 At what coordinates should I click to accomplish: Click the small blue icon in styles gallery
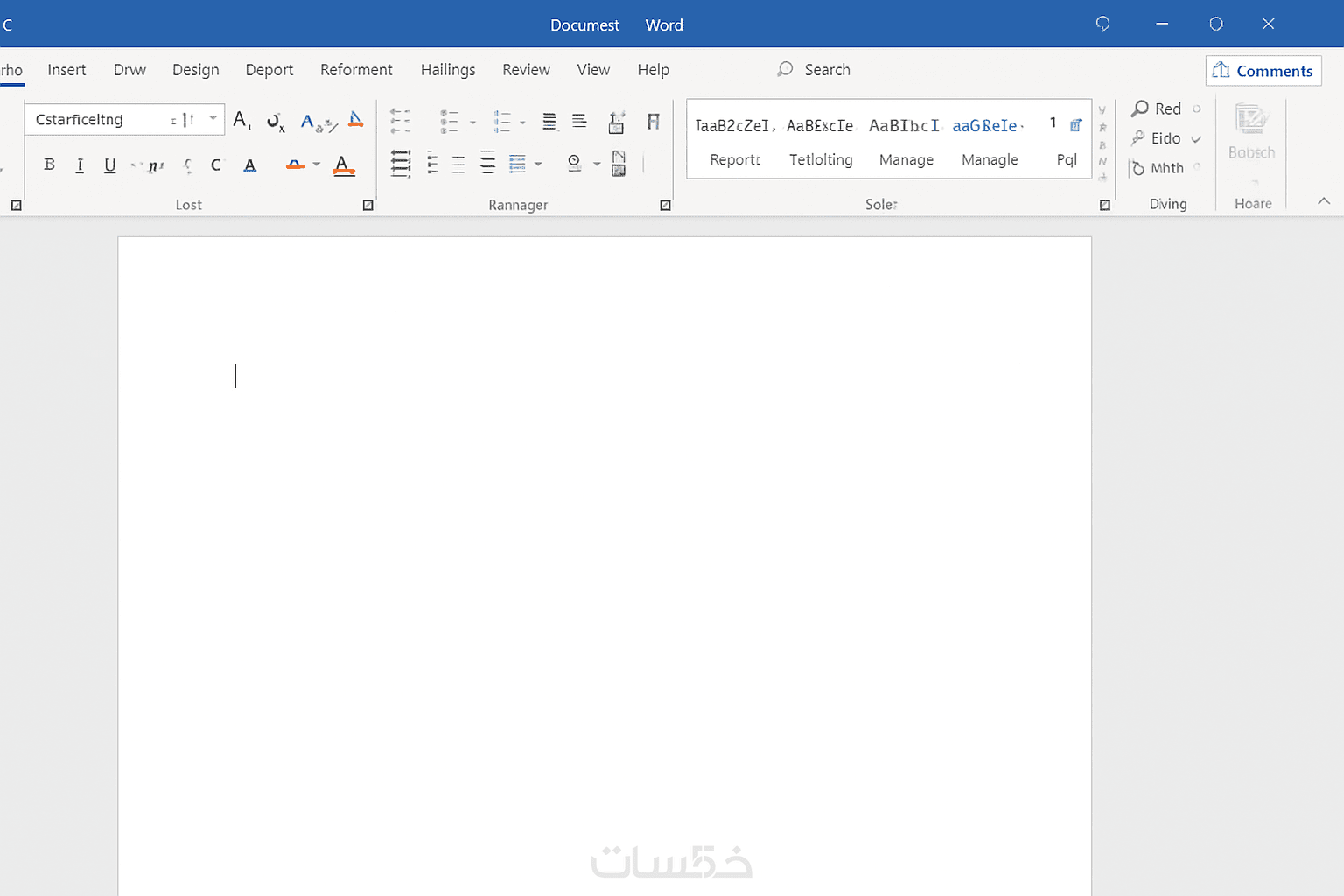(1076, 125)
